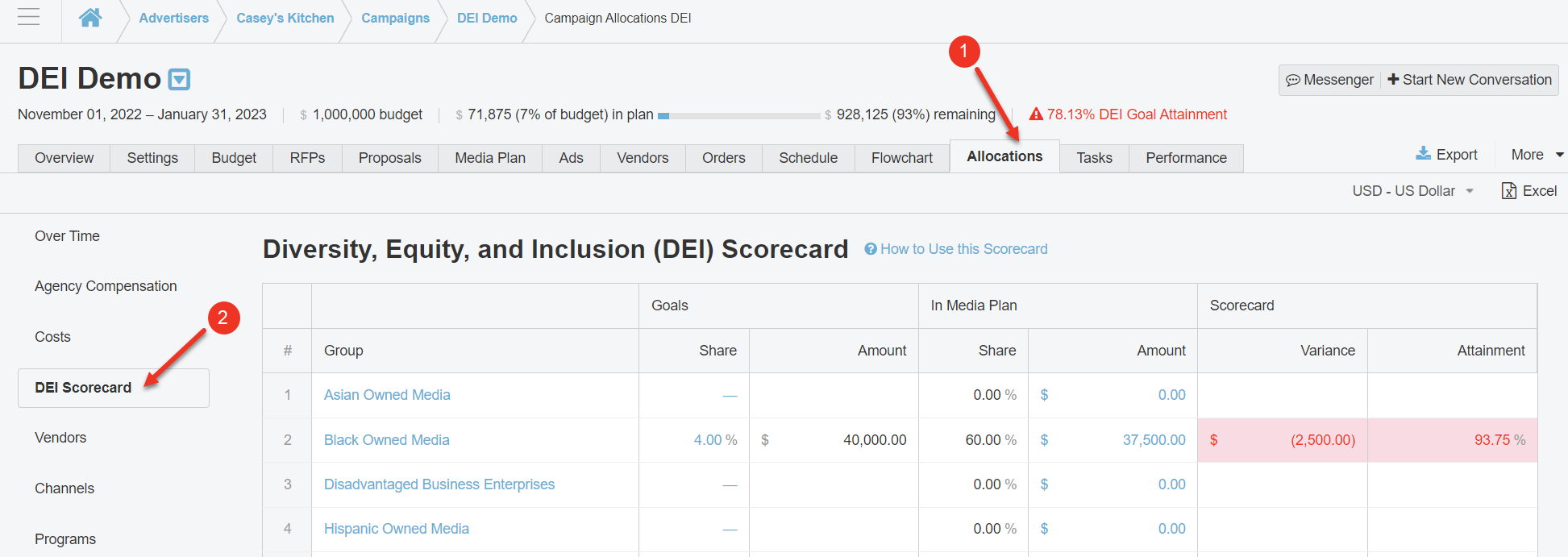Click the 60.00 % plan share cell

[973, 440]
